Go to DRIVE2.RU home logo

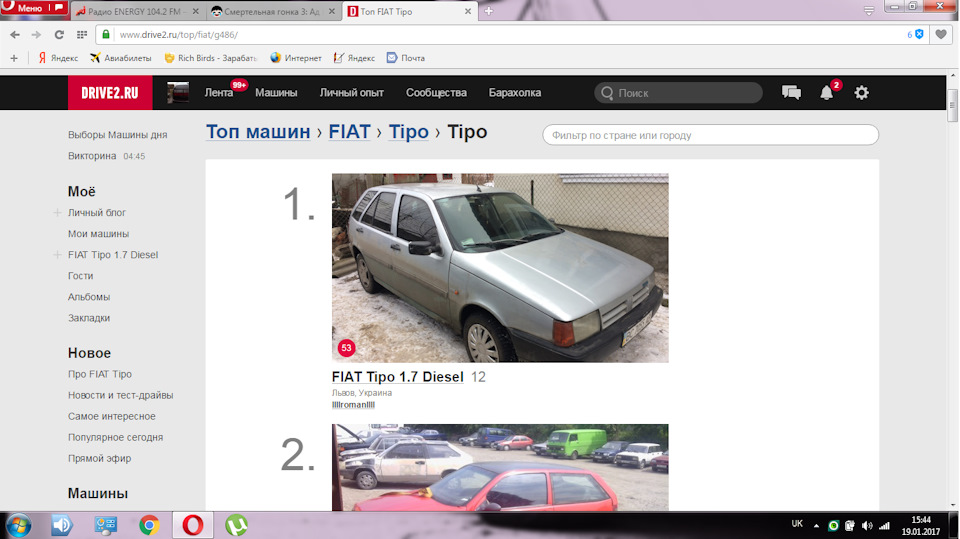point(110,93)
